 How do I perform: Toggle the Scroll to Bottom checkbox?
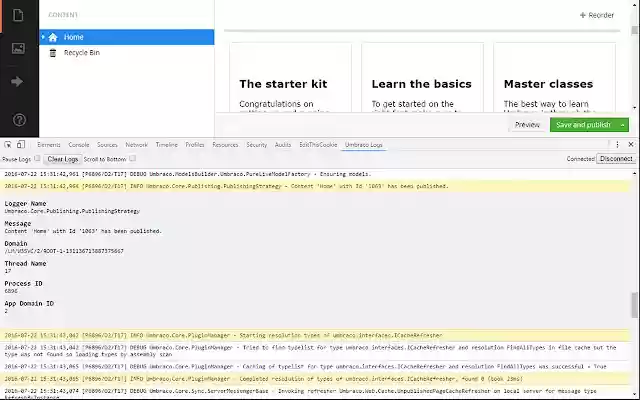(132, 158)
